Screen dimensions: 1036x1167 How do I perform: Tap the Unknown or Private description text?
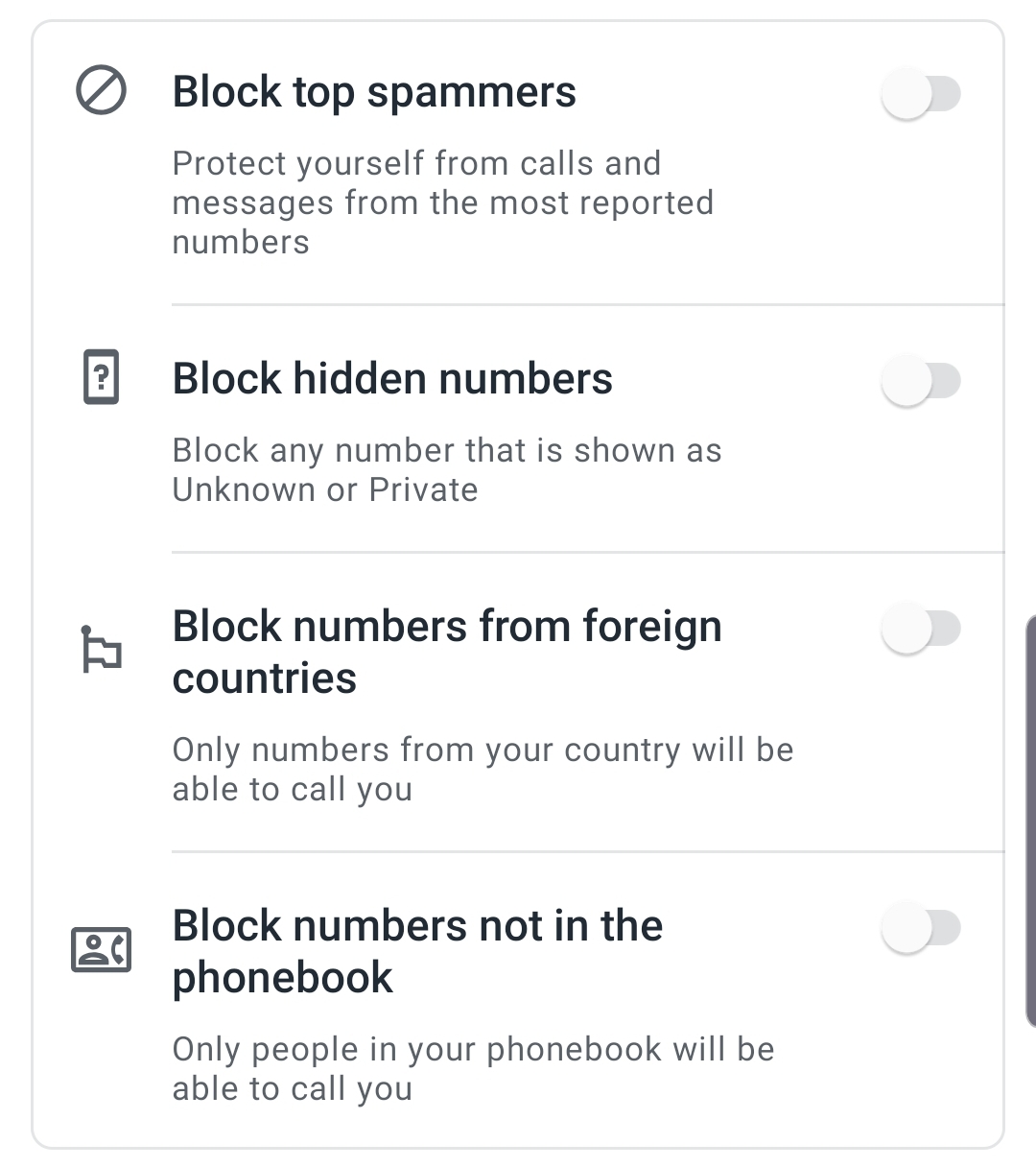[448, 469]
